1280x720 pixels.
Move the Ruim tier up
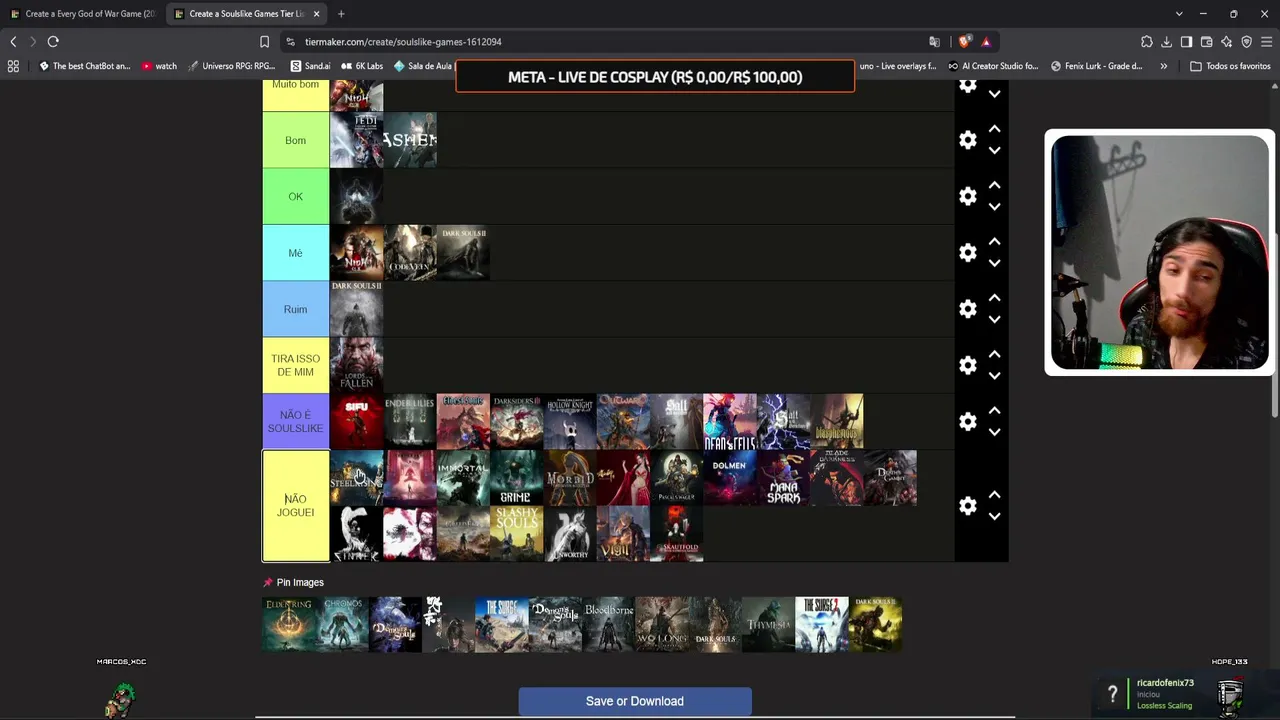click(x=994, y=298)
